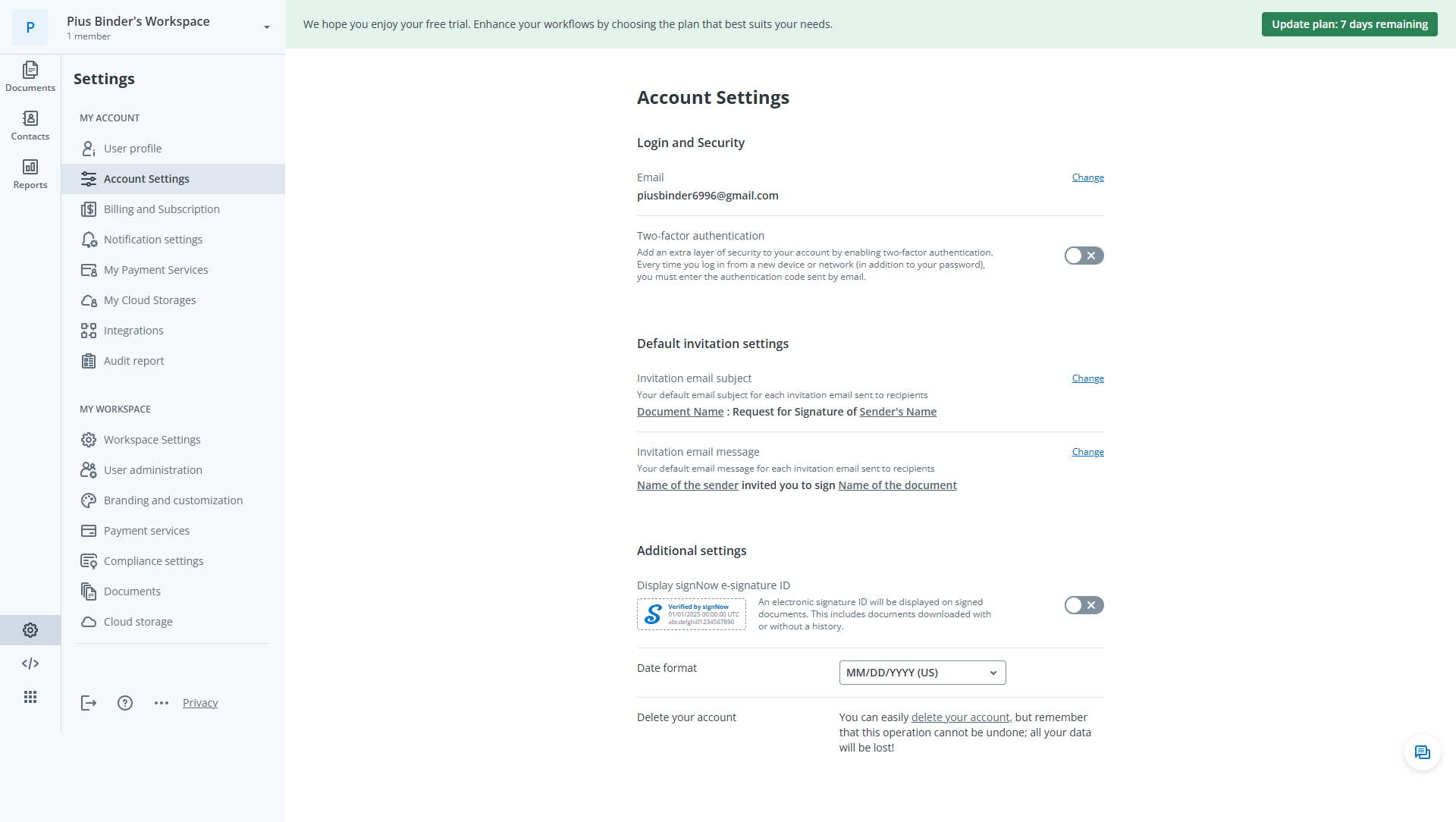Click the three-dots more options icon
1456x822 pixels.
pyautogui.click(x=162, y=703)
